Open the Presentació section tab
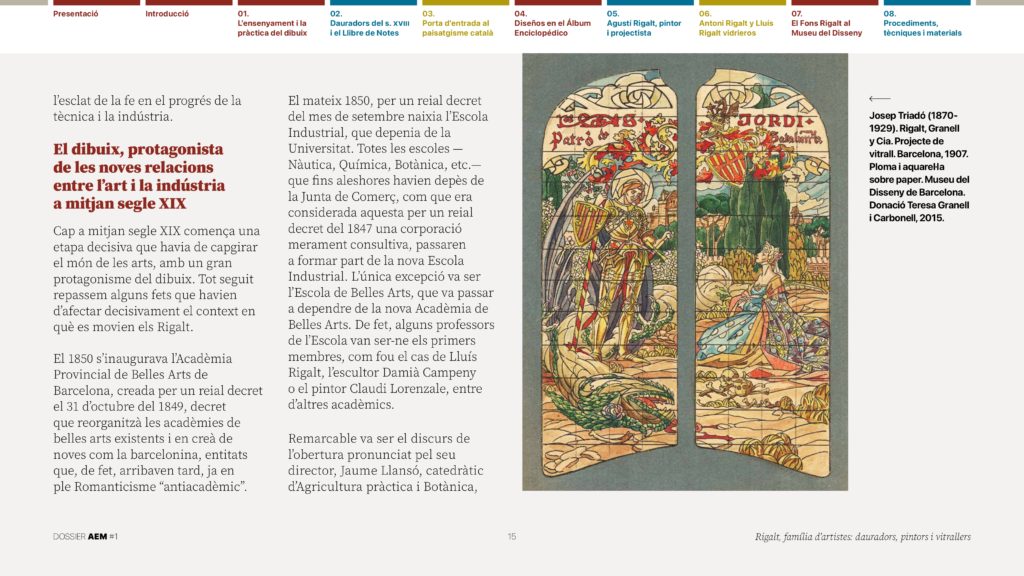The width and height of the screenshot is (1024, 576). 75,14
